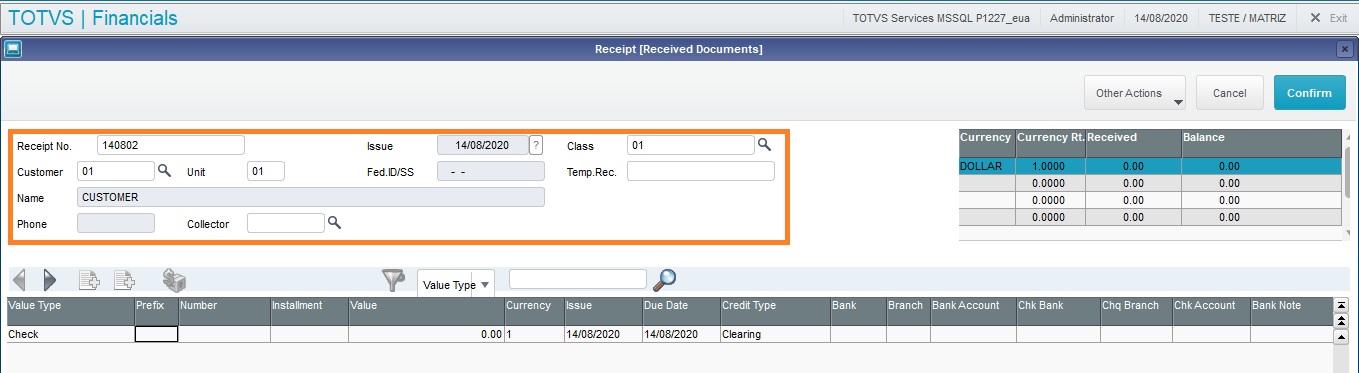
Task: Open Value Type filter dropdown
Action: click(x=456, y=284)
